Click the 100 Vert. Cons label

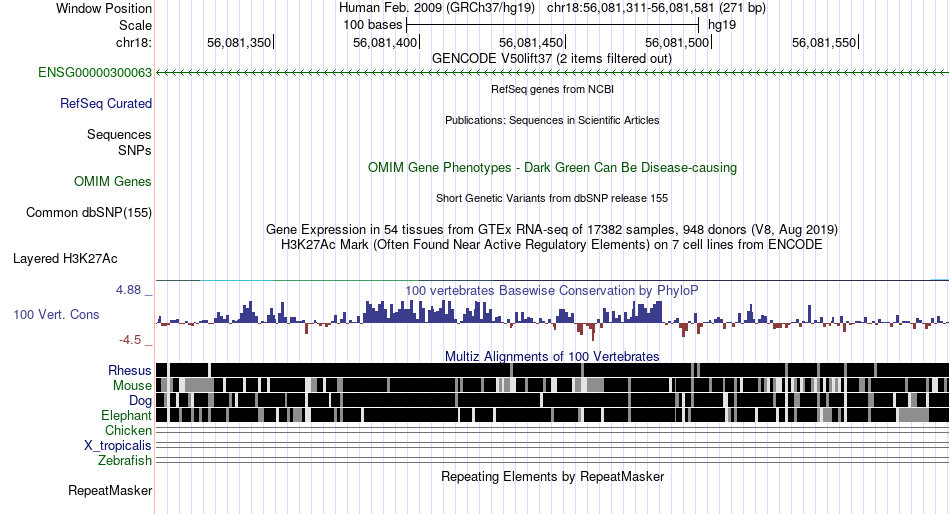tap(56, 315)
